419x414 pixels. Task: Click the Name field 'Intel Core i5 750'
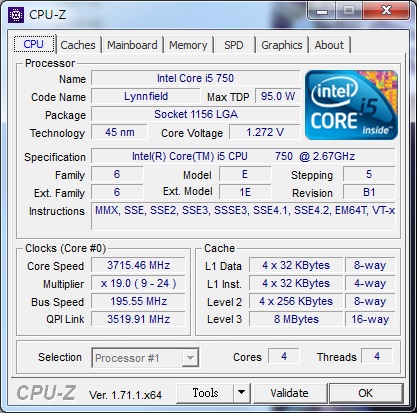pos(196,78)
